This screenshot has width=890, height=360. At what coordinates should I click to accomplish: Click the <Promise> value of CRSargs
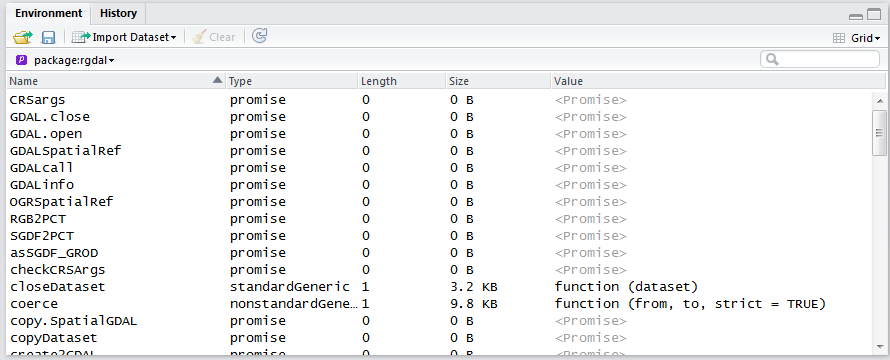pyautogui.click(x=591, y=100)
